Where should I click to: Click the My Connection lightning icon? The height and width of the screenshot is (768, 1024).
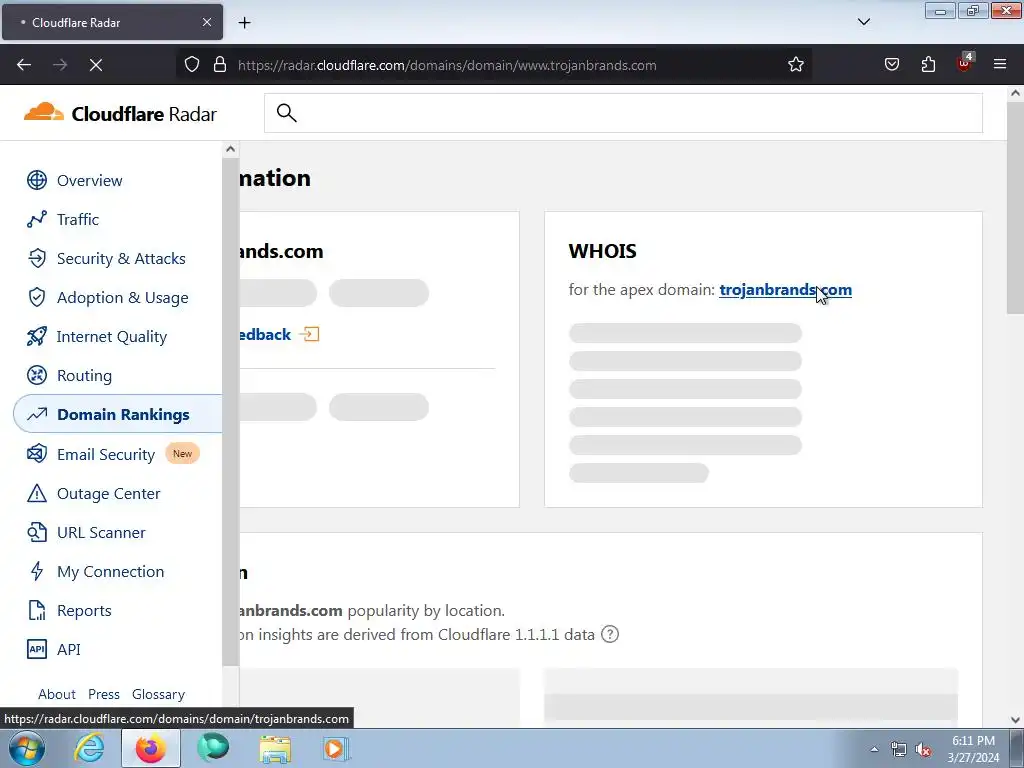[37, 571]
